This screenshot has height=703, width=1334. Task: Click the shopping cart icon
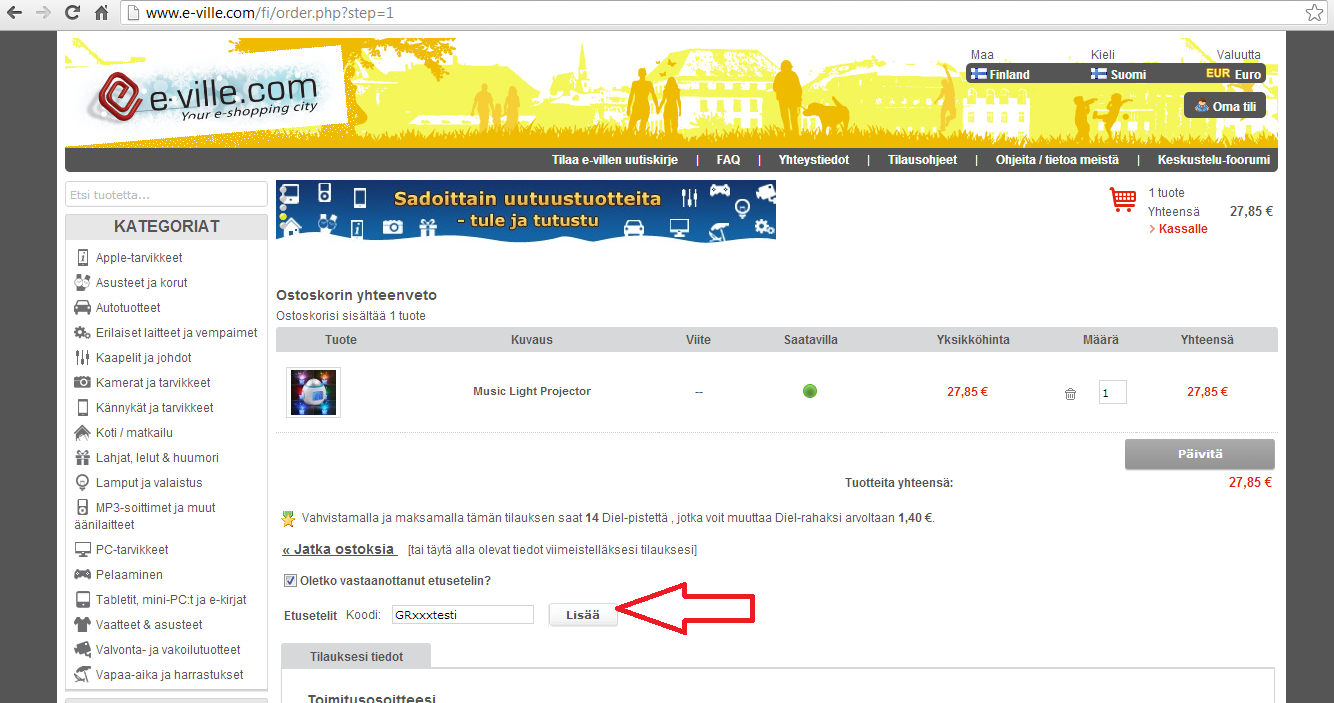[x=1122, y=200]
